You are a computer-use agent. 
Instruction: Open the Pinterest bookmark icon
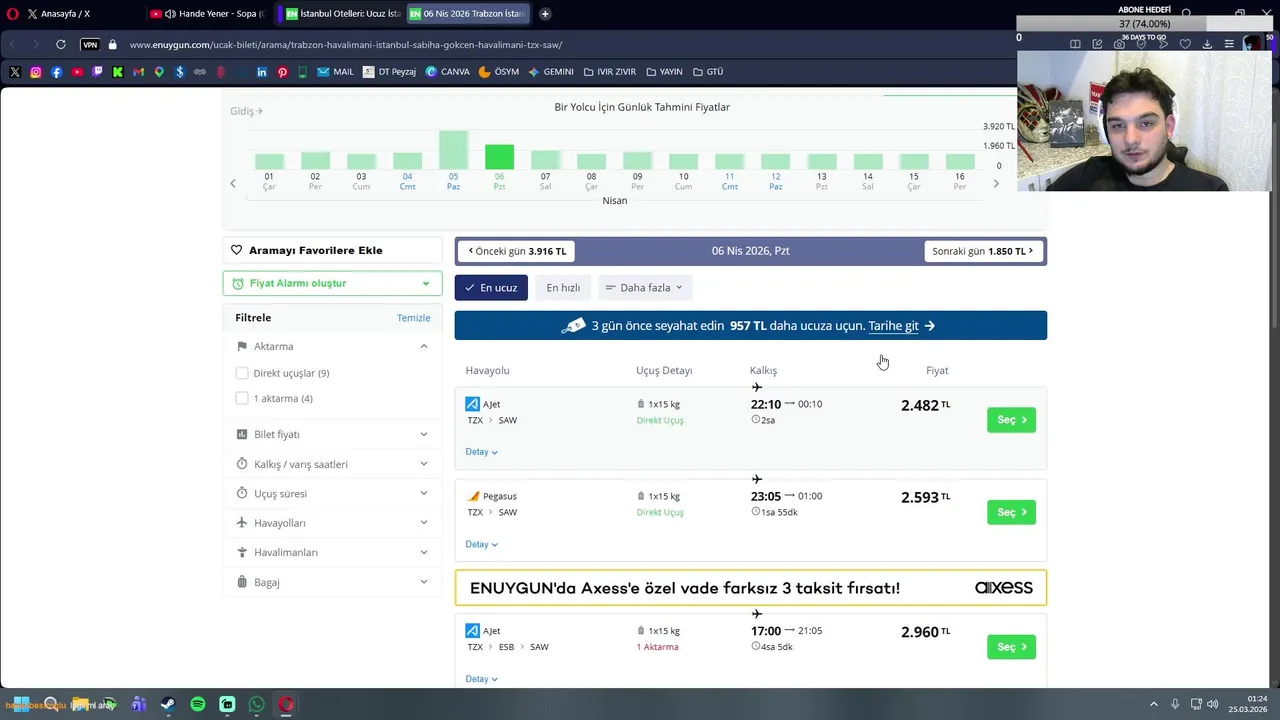point(283,72)
